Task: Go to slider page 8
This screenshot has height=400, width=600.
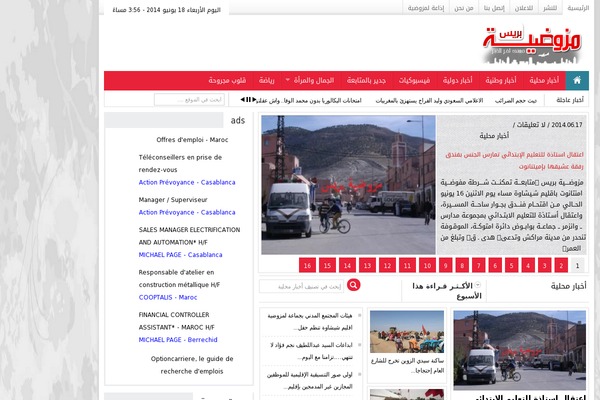Action: click(462, 265)
